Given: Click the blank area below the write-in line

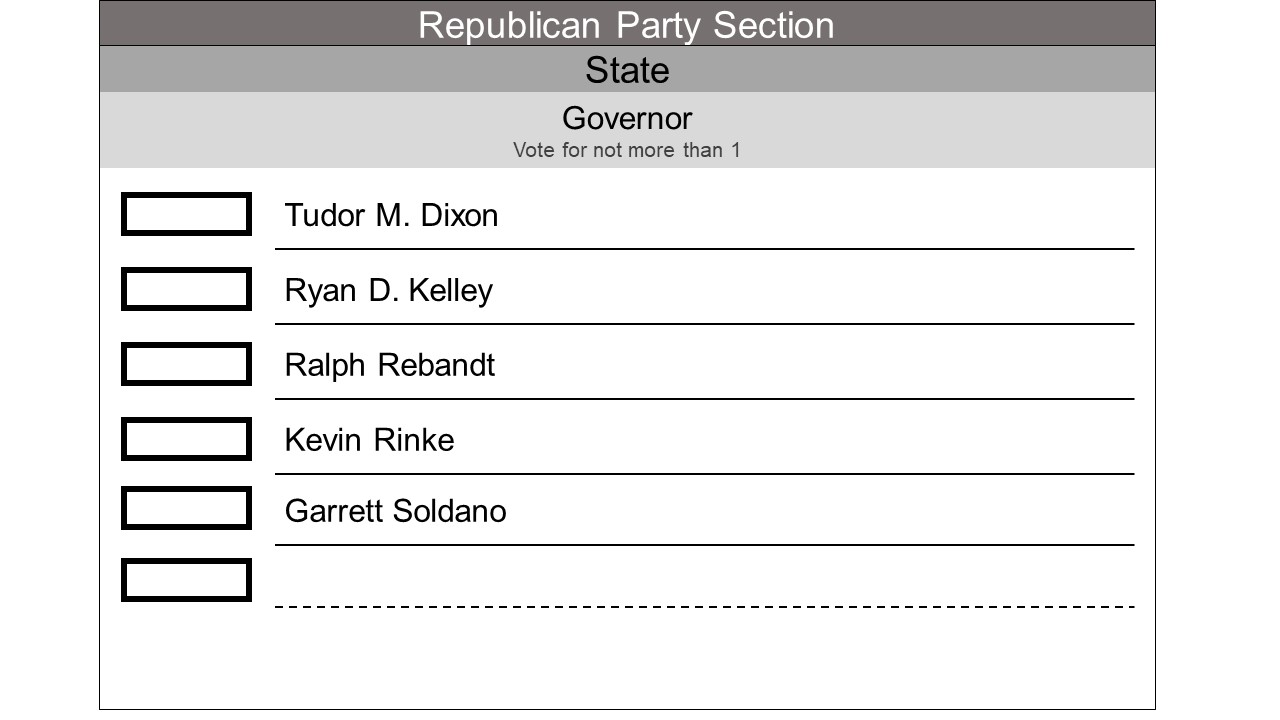Looking at the screenshot, I should [x=626, y=658].
